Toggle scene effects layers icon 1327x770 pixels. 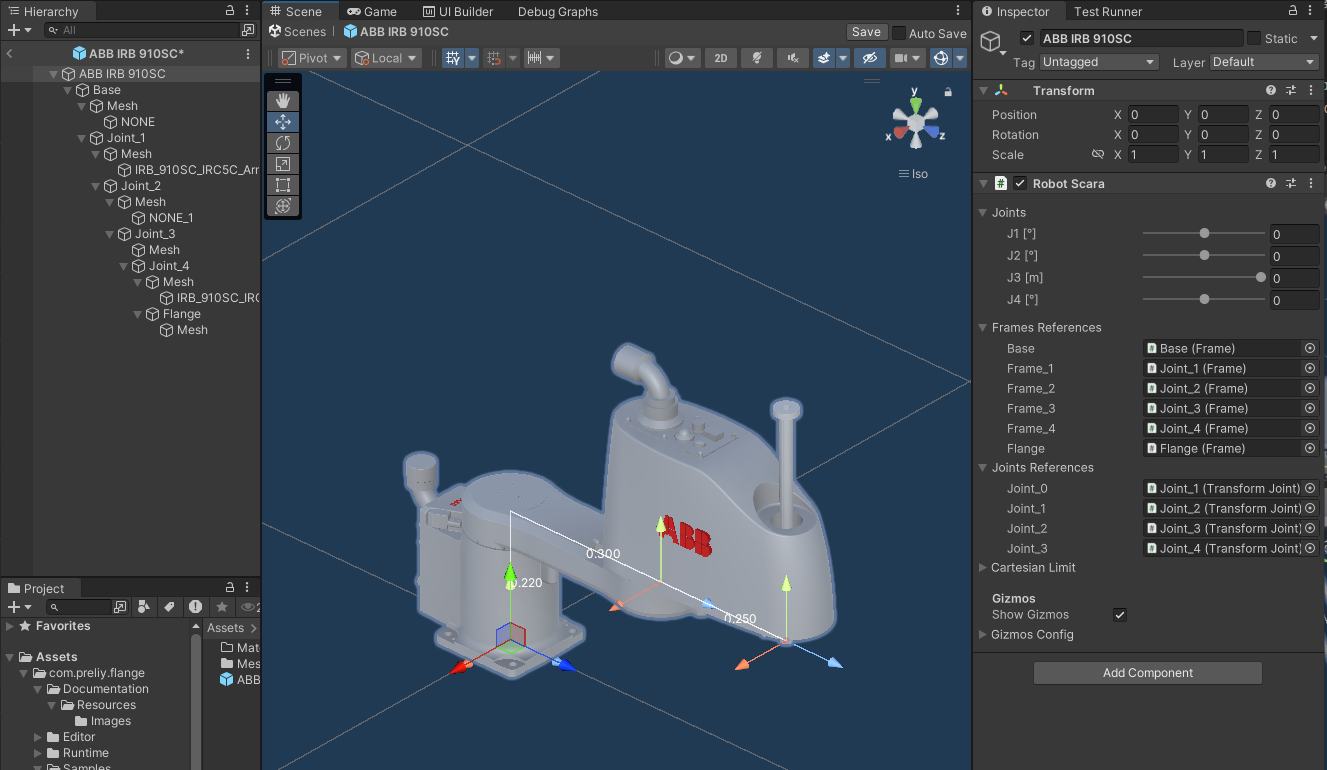click(824, 58)
